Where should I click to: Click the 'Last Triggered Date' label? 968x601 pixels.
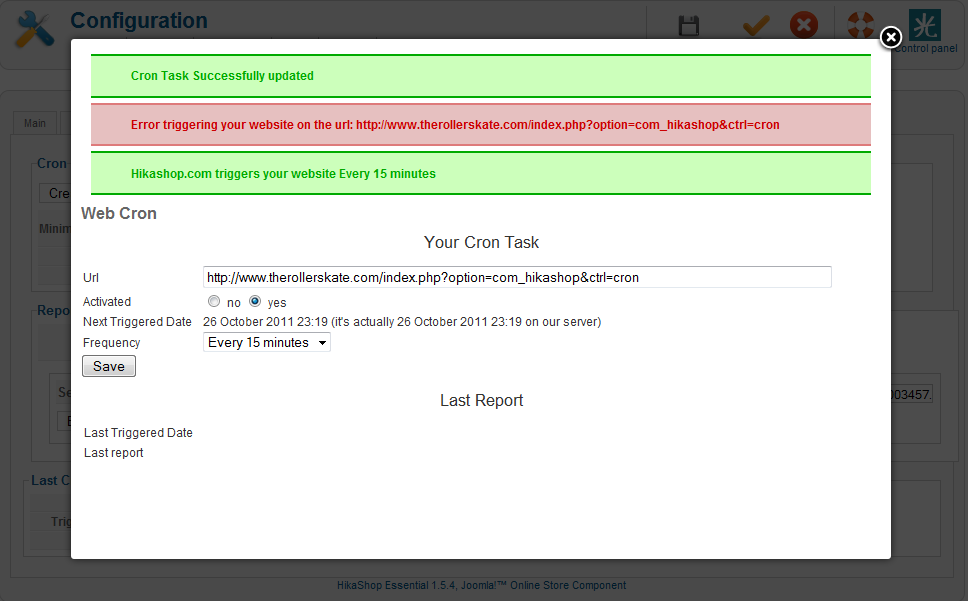click(138, 433)
